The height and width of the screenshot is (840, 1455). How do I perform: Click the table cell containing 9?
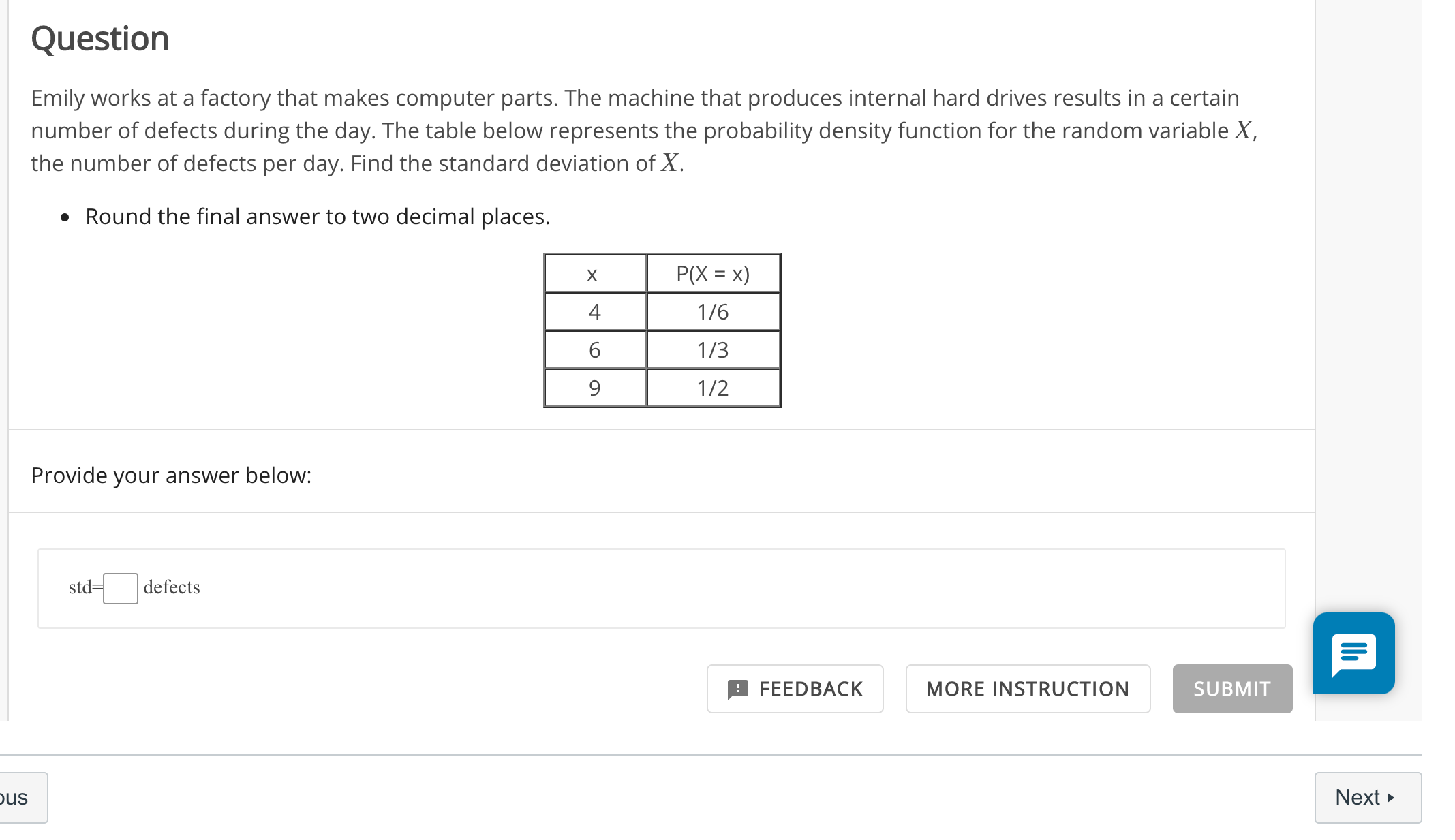point(594,388)
